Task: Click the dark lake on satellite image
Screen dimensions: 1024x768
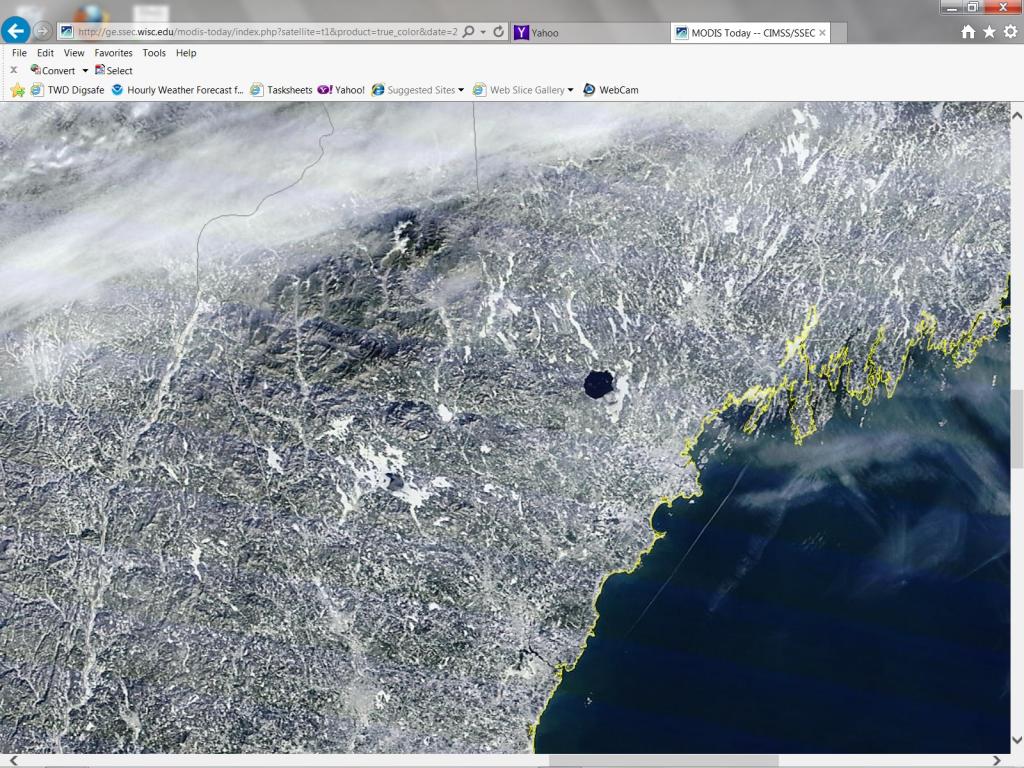Action: pos(599,384)
